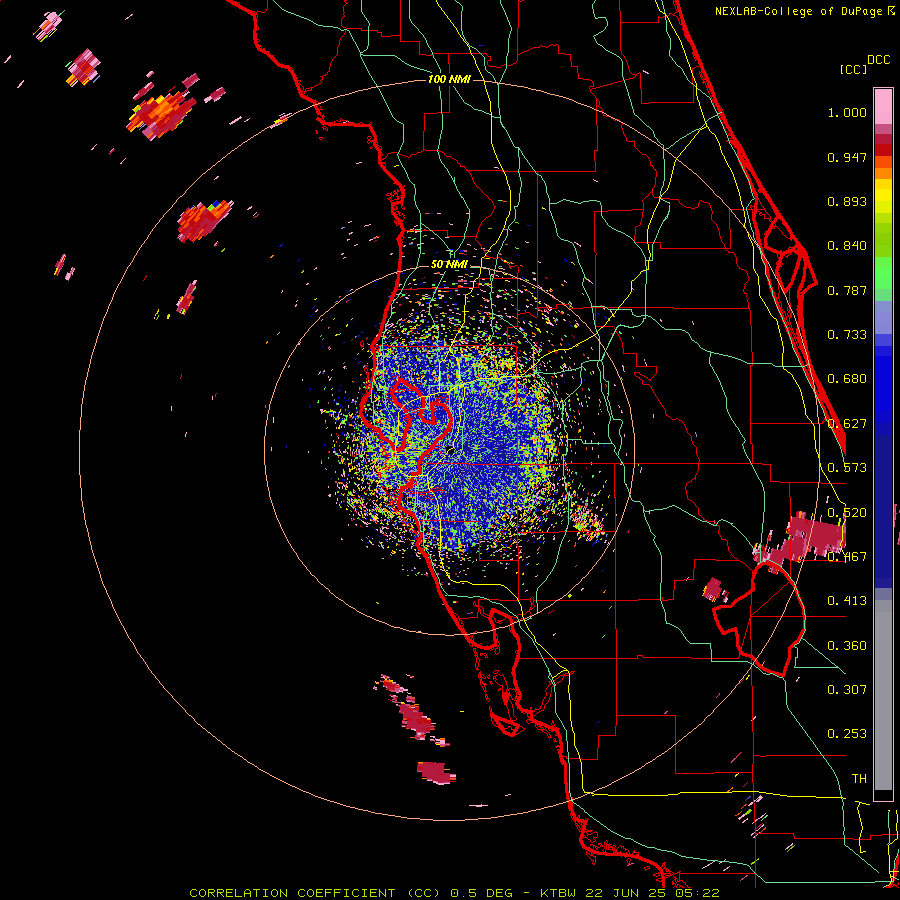The width and height of the screenshot is (900, 900).
Task: Click the 50 NMI range ring label
Action: [x=449, y=265]
